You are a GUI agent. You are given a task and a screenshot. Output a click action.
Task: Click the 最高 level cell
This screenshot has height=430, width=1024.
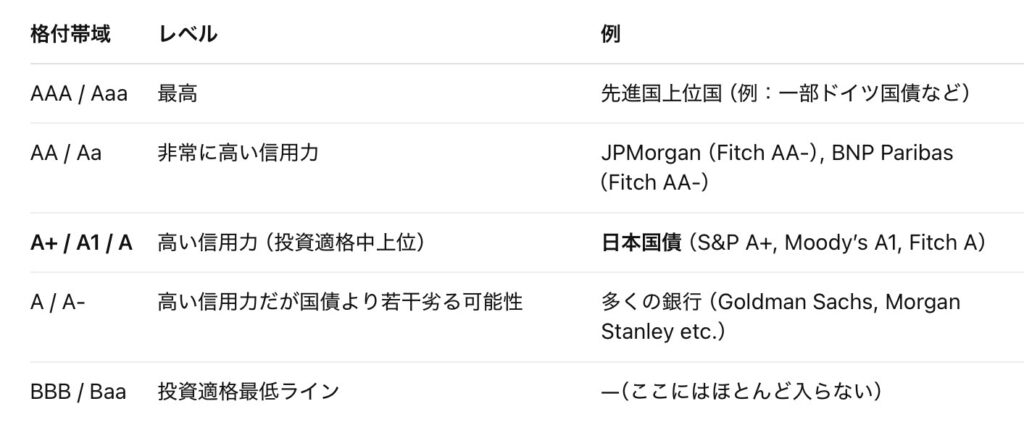coord(177,94)
